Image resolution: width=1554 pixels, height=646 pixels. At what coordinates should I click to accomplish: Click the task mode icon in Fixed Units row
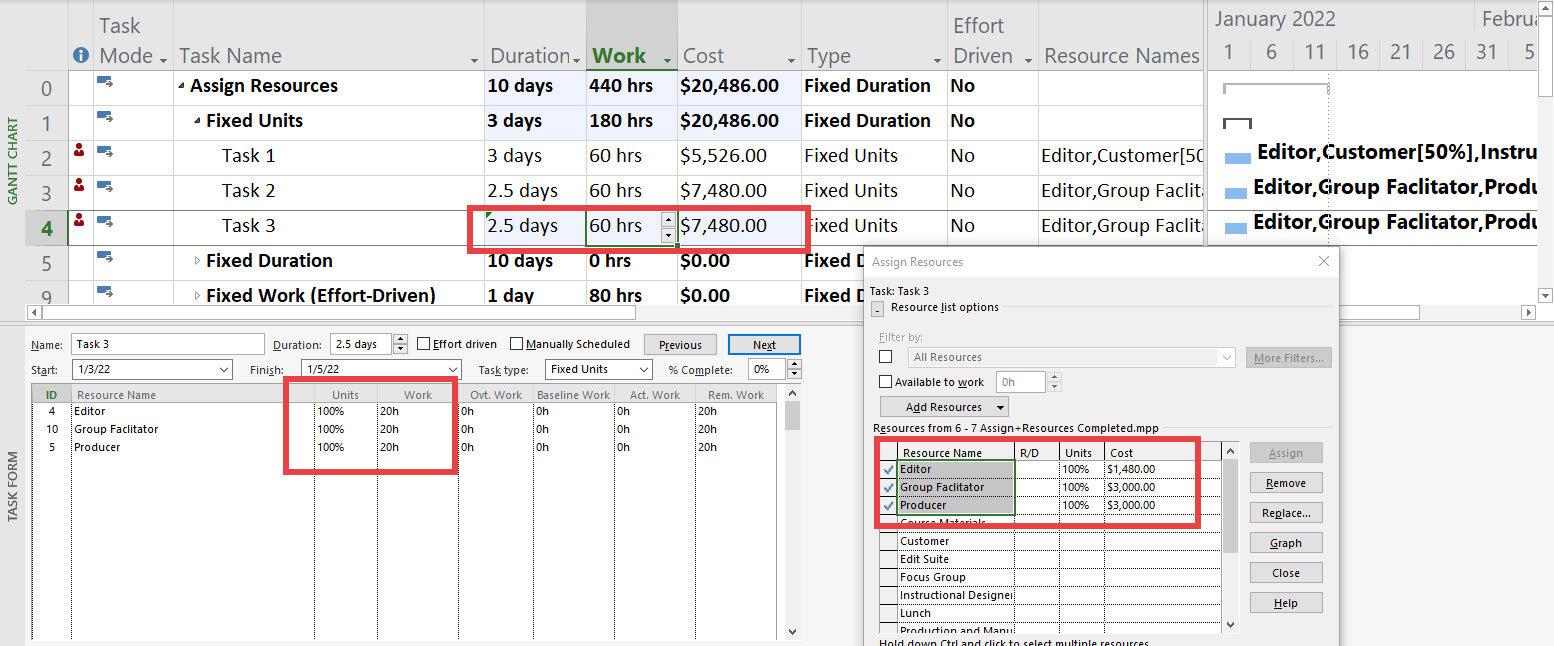[104, 118]
